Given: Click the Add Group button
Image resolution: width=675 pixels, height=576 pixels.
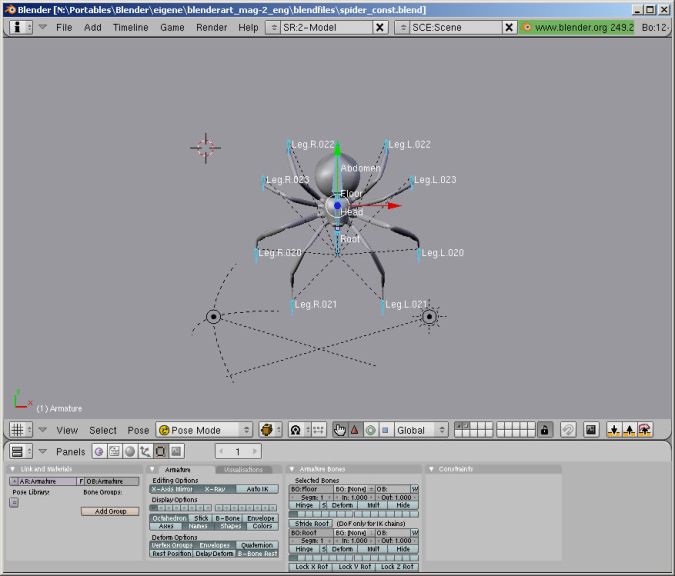Looking at the screenshot, I should click(110, 511).
